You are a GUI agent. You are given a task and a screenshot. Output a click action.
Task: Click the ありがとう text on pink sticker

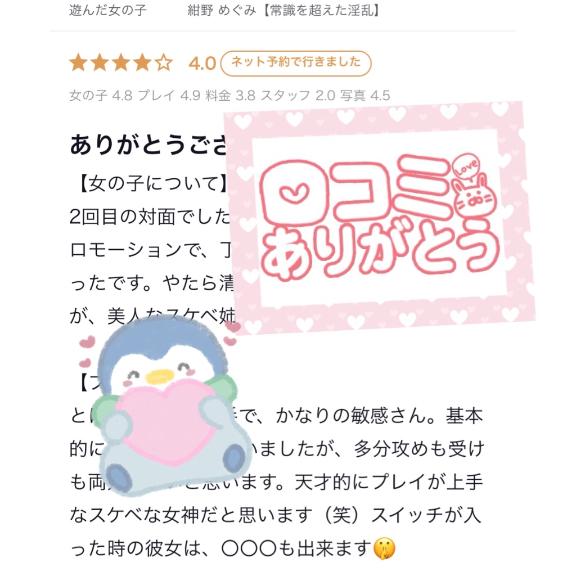coord(380,250)
